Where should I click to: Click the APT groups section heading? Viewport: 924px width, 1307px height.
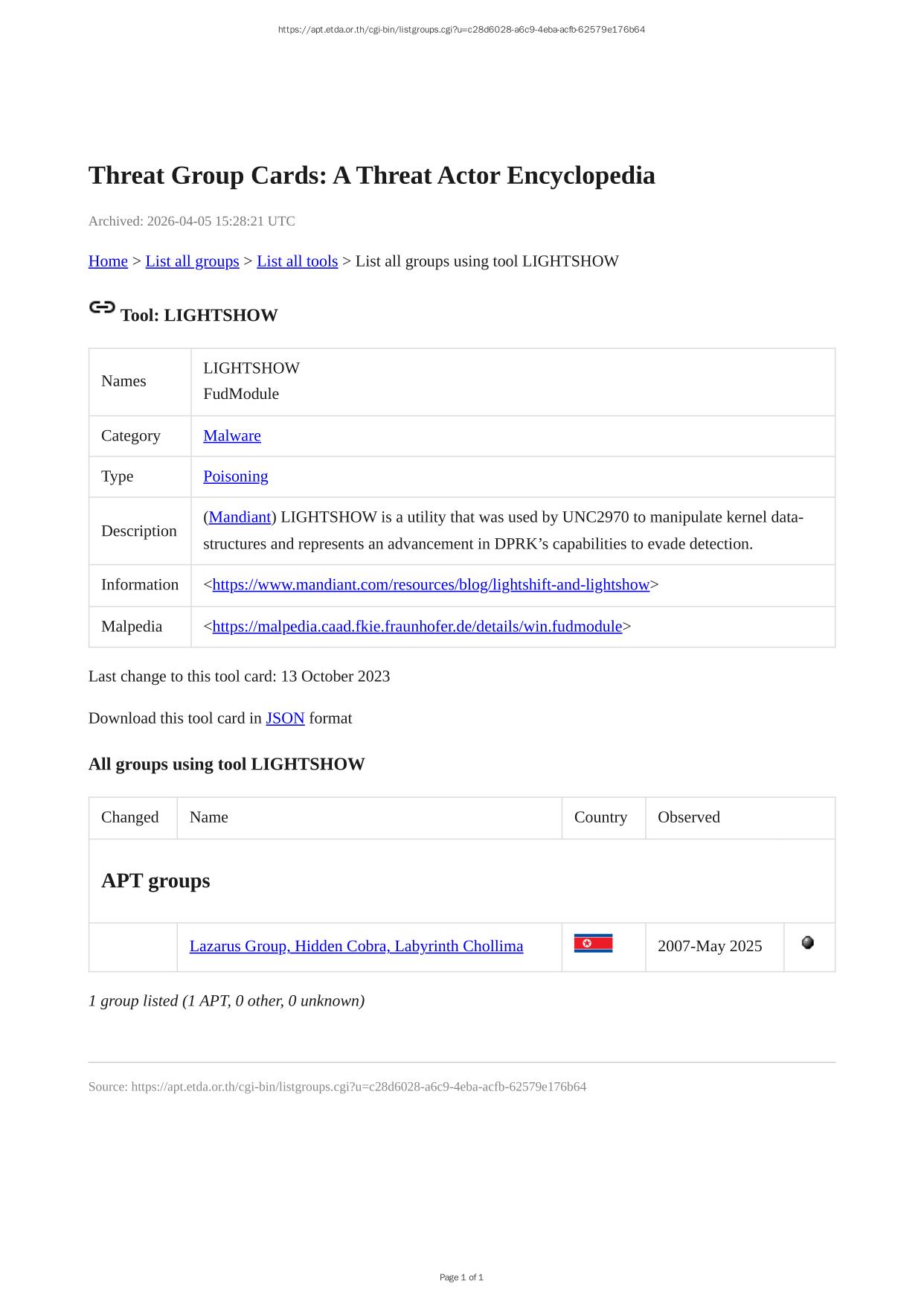pos(155,881)
